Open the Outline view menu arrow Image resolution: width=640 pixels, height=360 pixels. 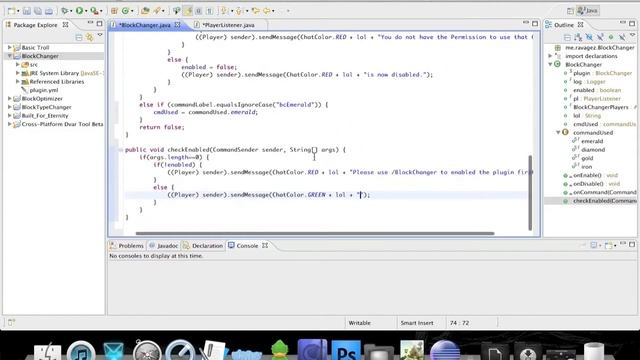click(632, 36)
